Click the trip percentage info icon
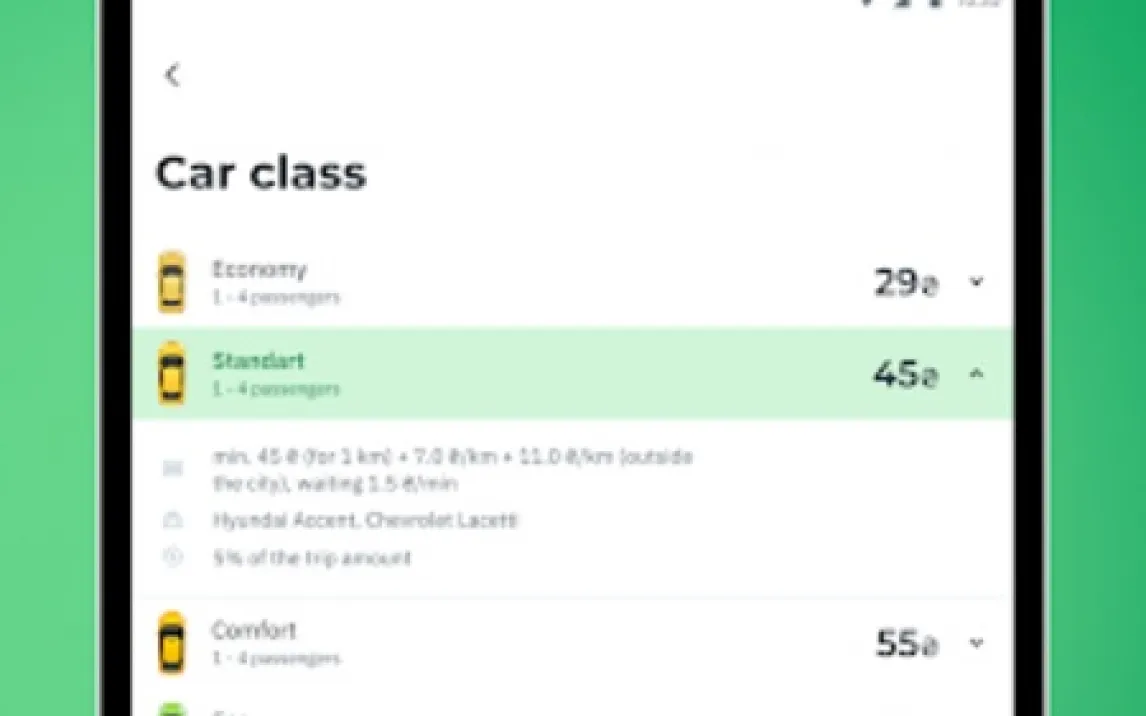 click(x=172, y=557)
